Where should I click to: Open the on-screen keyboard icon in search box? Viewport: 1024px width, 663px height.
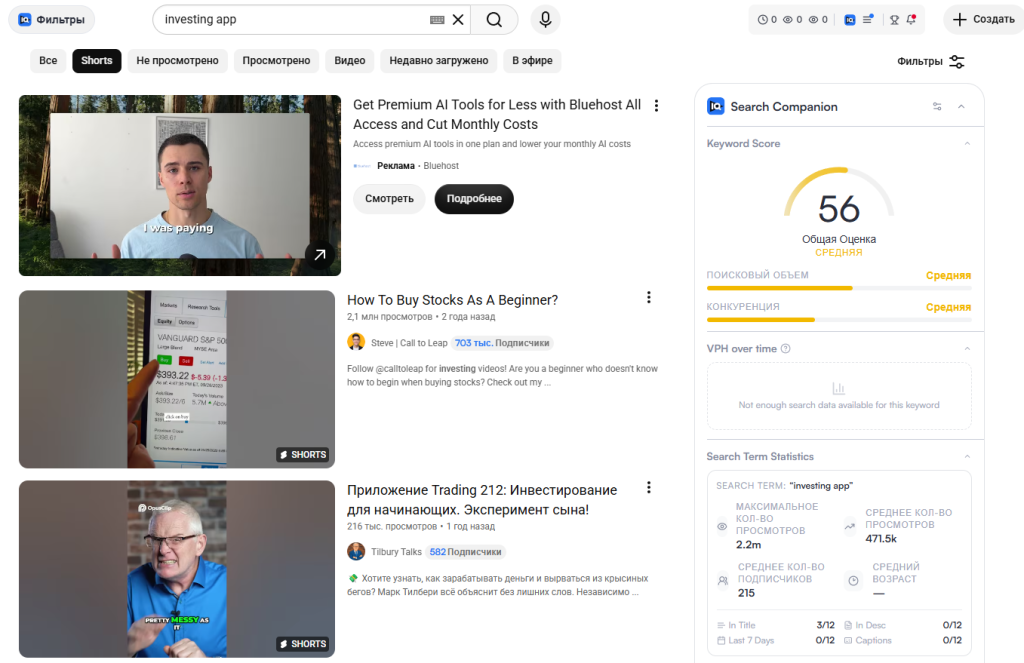(x=437, y=20)
